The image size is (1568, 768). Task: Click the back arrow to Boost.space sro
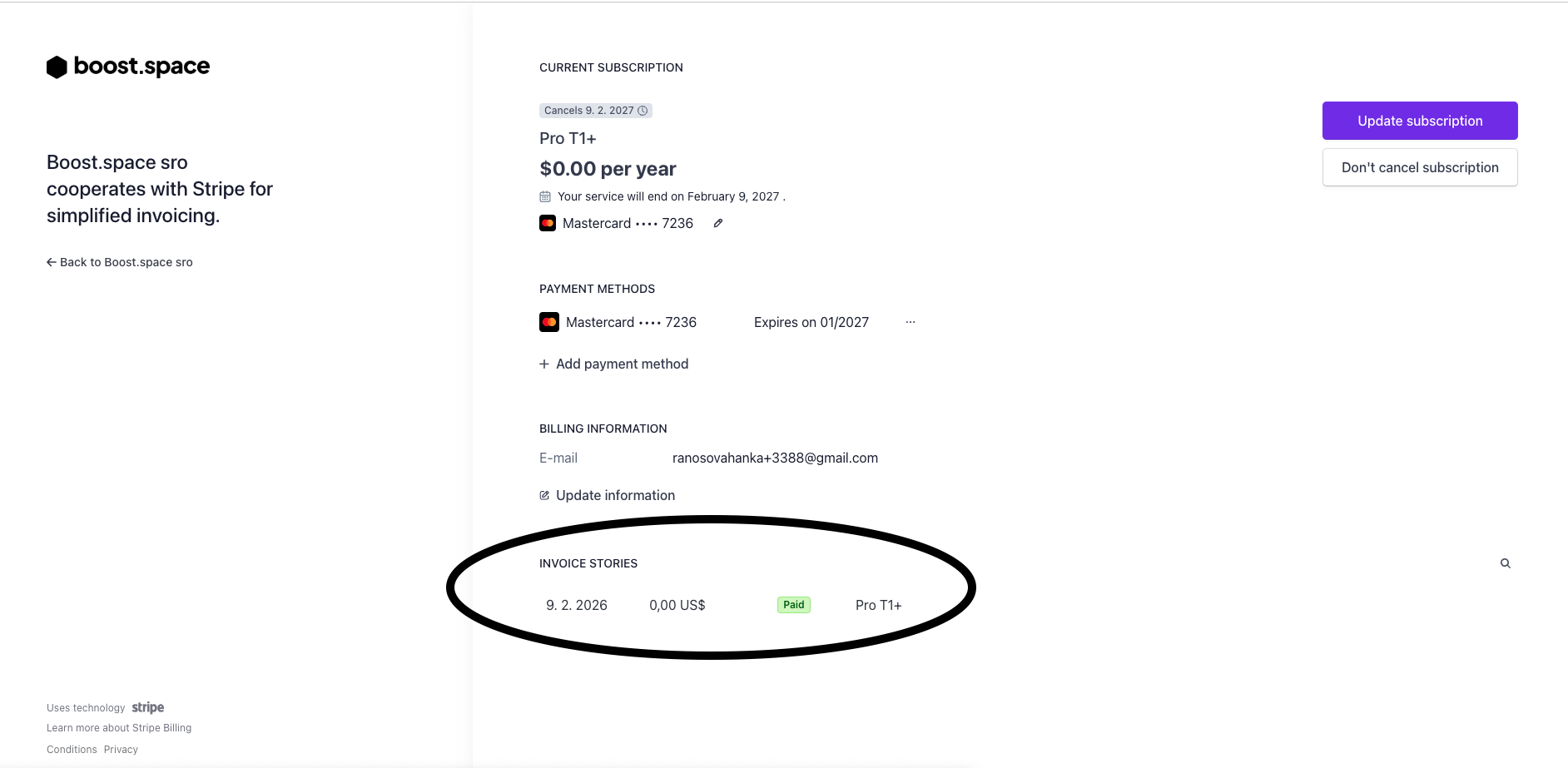tap(52, 262)
